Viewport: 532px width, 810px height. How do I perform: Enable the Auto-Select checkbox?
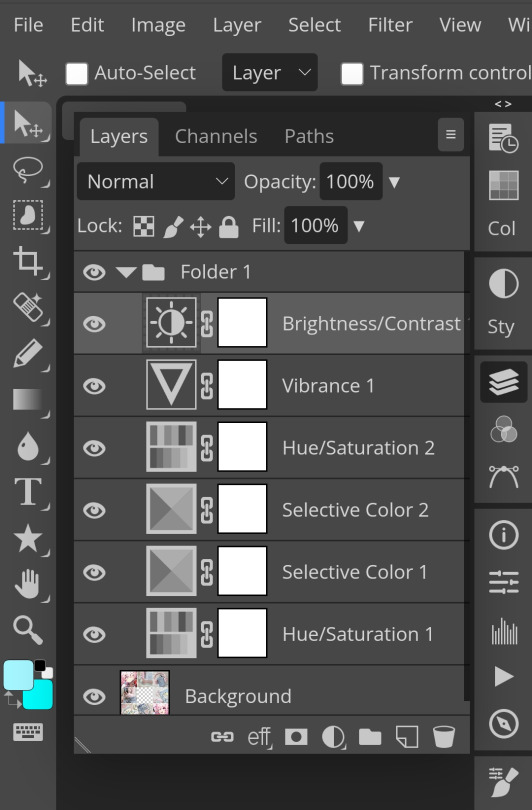coord(76,73)
